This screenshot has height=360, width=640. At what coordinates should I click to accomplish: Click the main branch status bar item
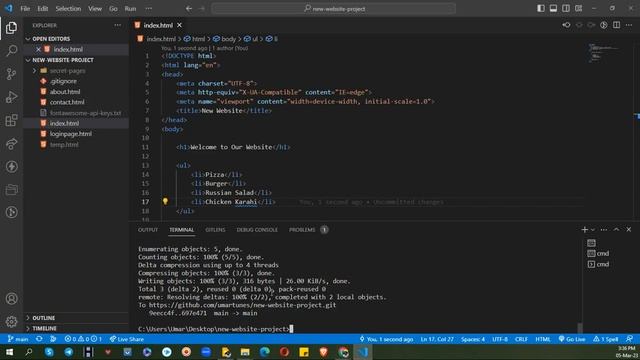click(18, 339)
